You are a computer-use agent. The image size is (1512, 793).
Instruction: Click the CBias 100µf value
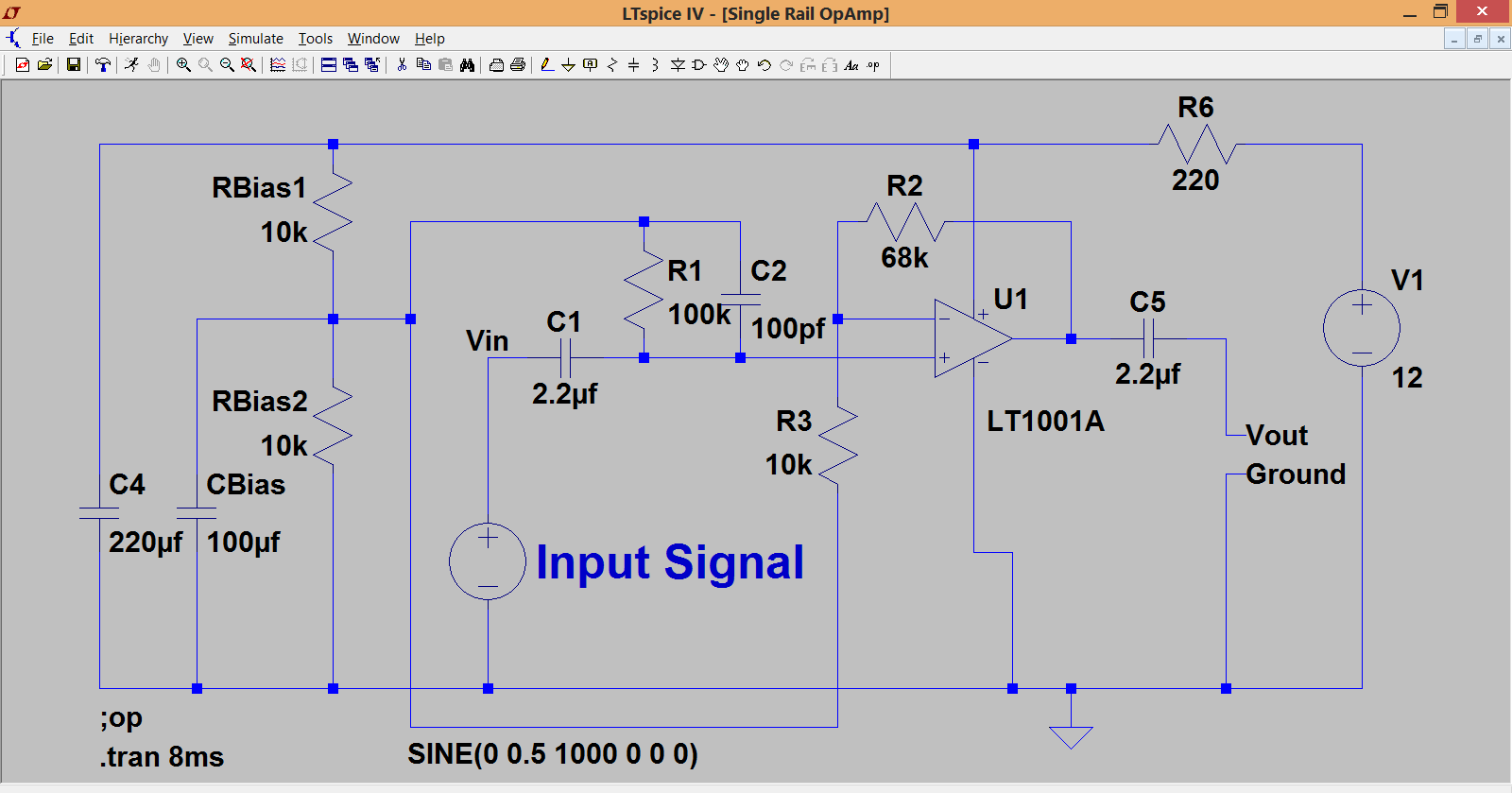244,543
